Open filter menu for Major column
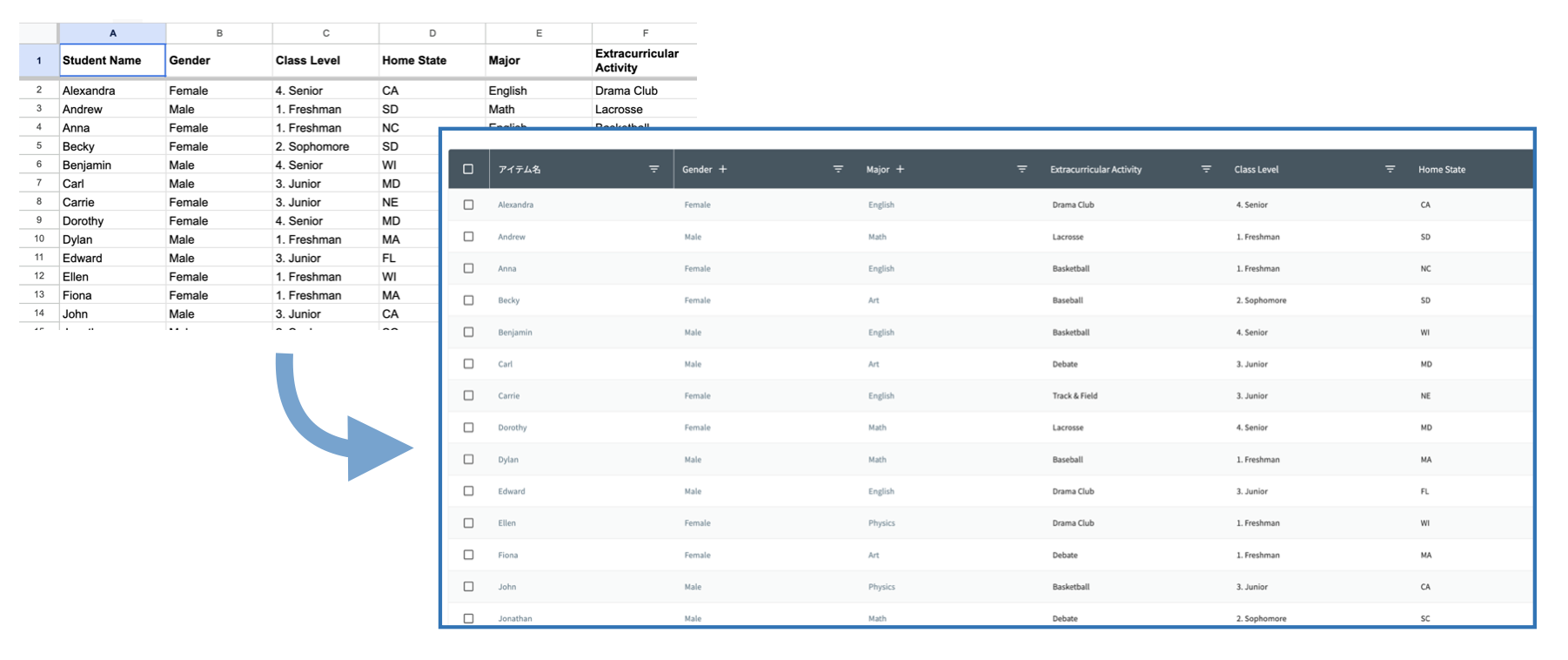Screen dimensions: 1568x660 point(1022,169)
